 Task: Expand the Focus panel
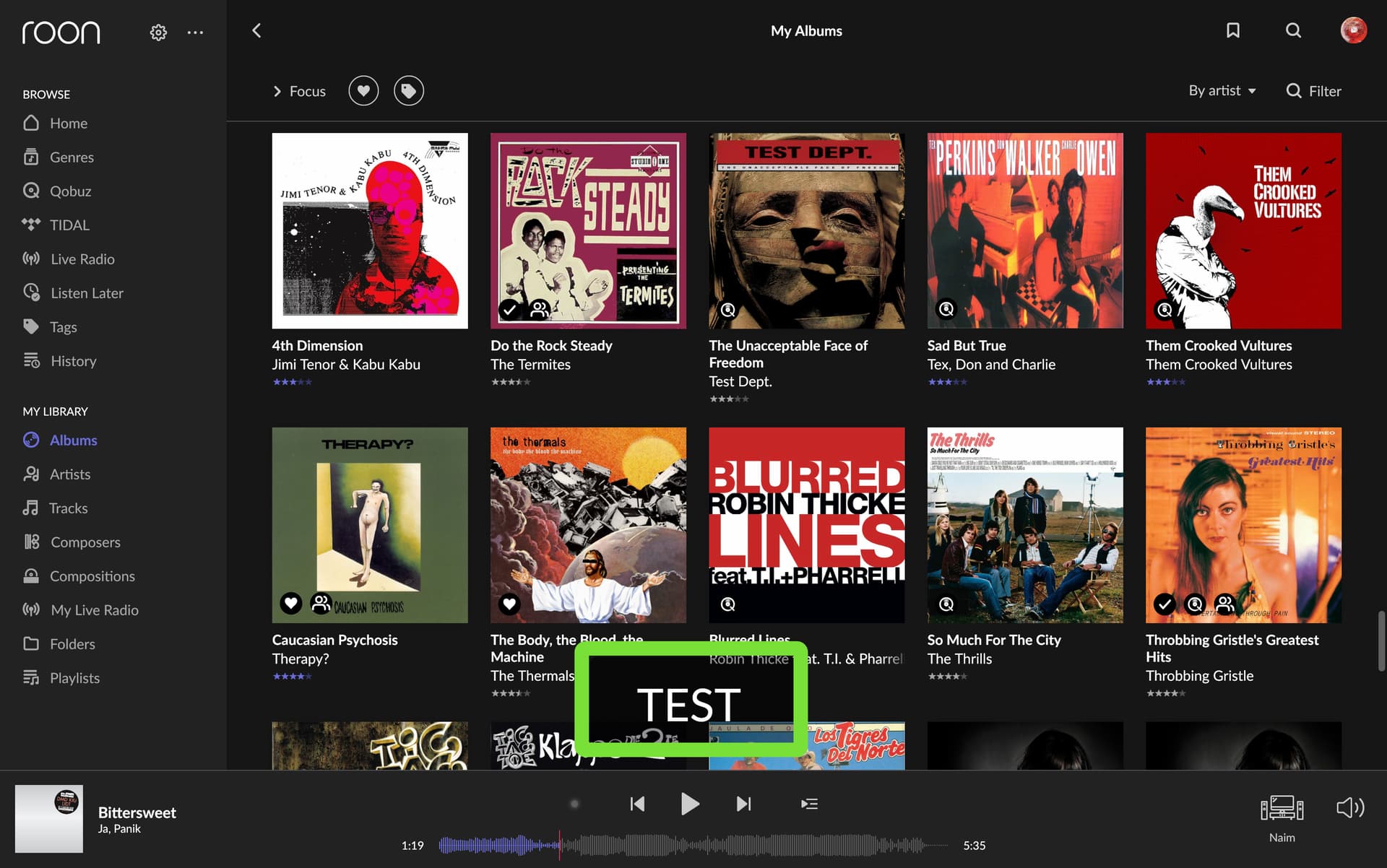[299, 91]
